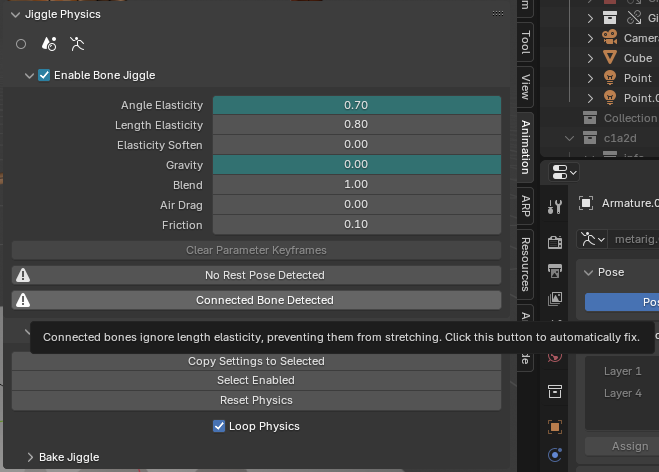
Task: Expand the Gi collection row in outliner
Action: pyautogui.click(x=590, y=18)
